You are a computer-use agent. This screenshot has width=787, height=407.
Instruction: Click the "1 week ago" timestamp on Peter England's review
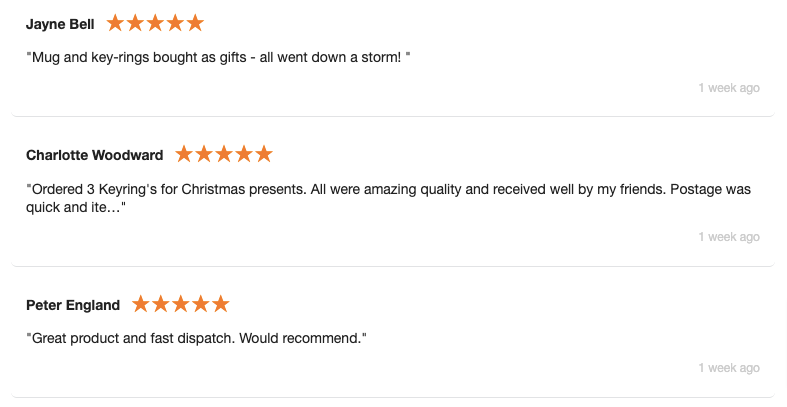pyautogui.click(x=729, y=368)
